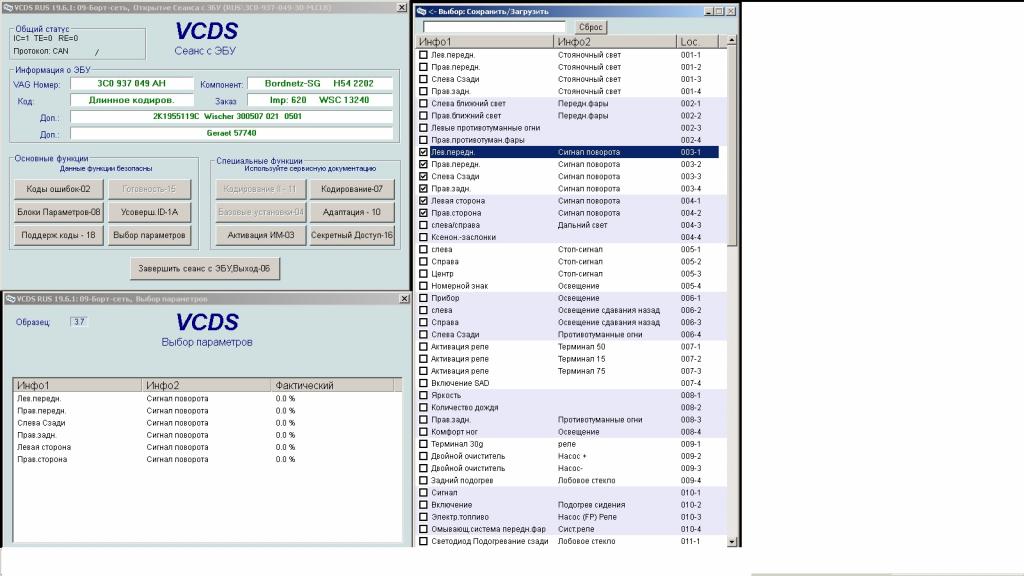The height and width of the screenshot is (576, 1024).
Task: Click "Омывающ.система передн.фар" row text
Action: (488, 529)
